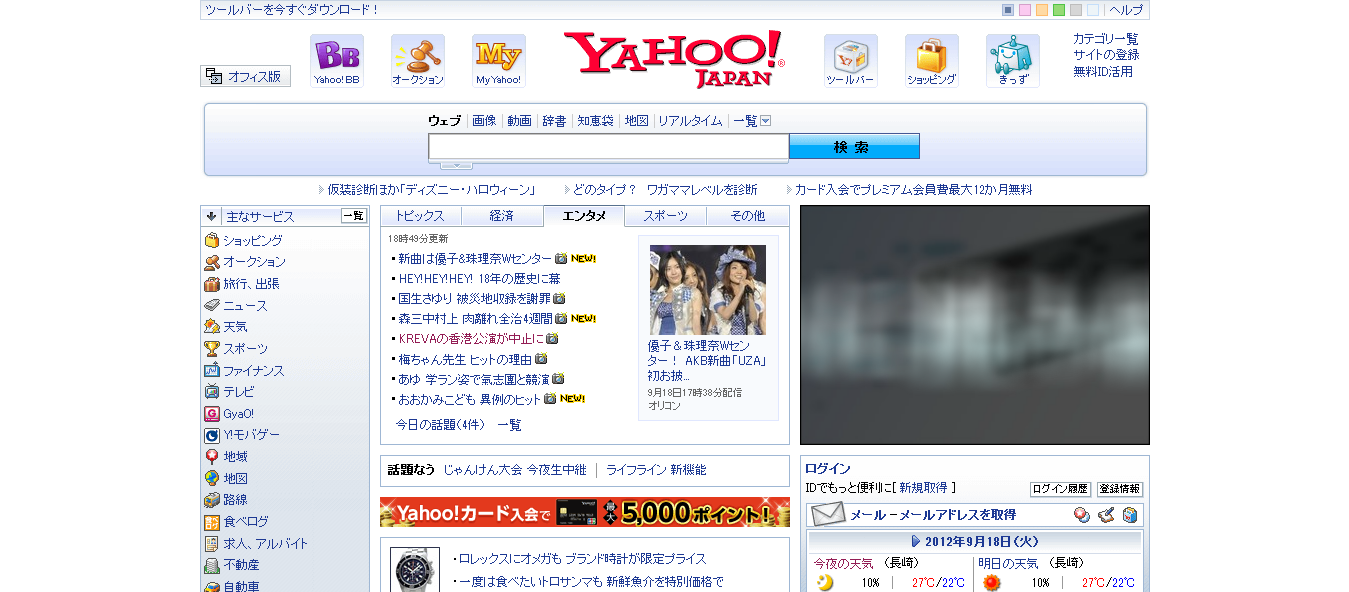Open the AKB48 news photo thumbnail
The width and height of the screenshot is (1349, 592).
708,290
